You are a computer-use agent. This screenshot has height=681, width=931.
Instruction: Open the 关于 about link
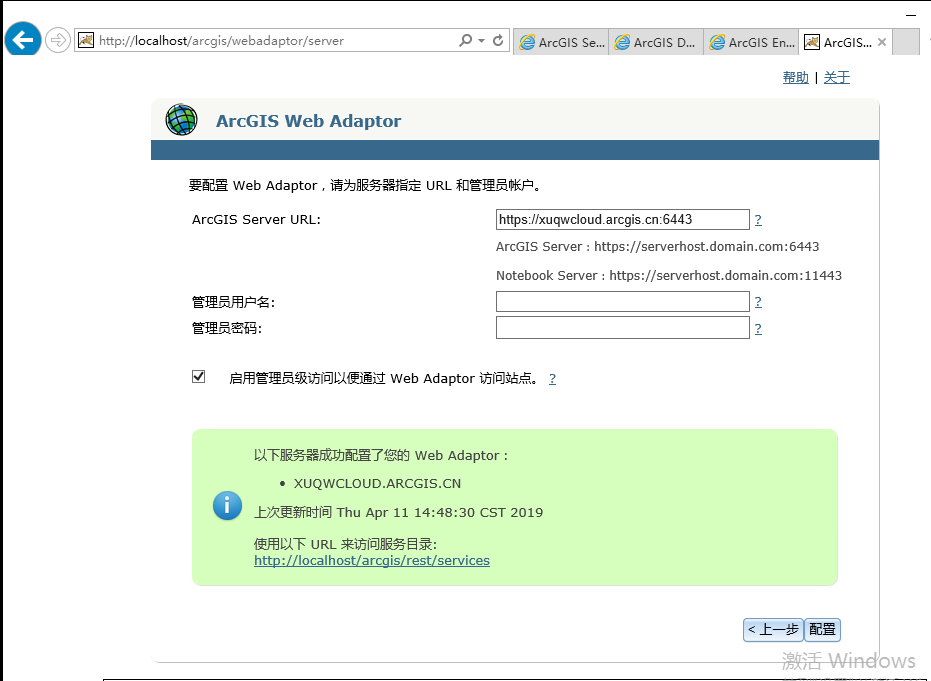tap(837, 77)
